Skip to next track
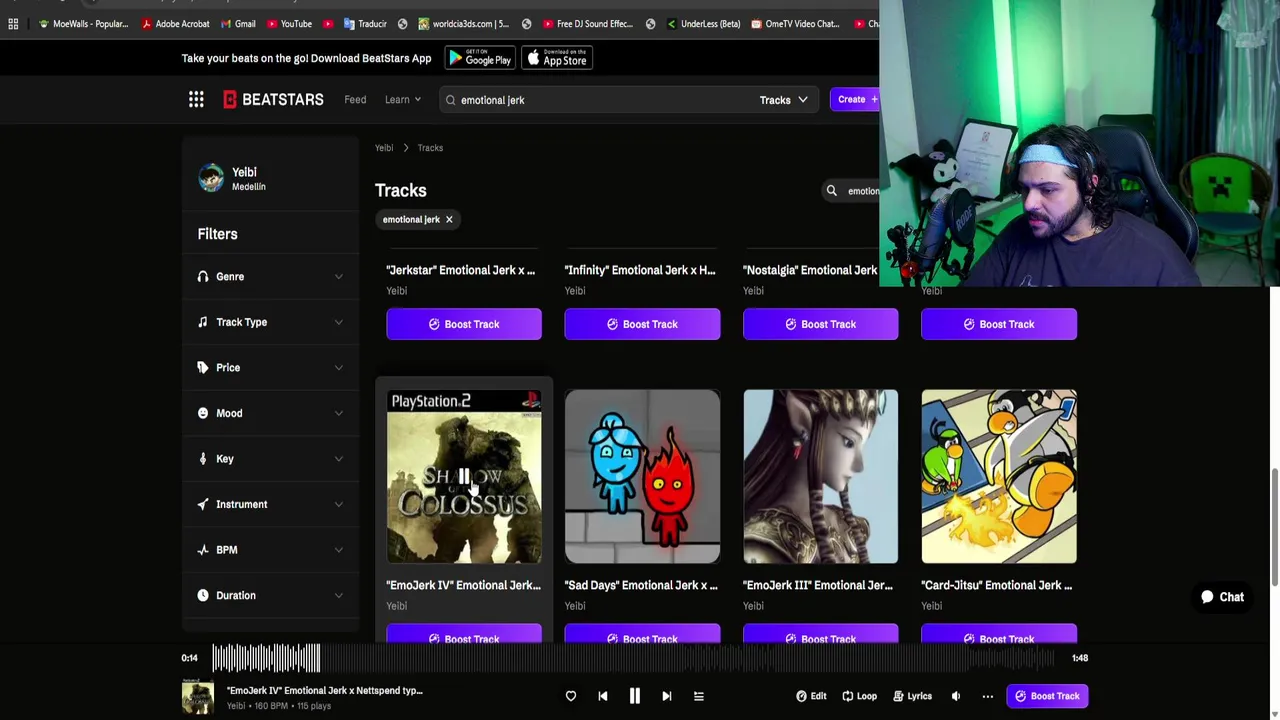 point(667,696)
